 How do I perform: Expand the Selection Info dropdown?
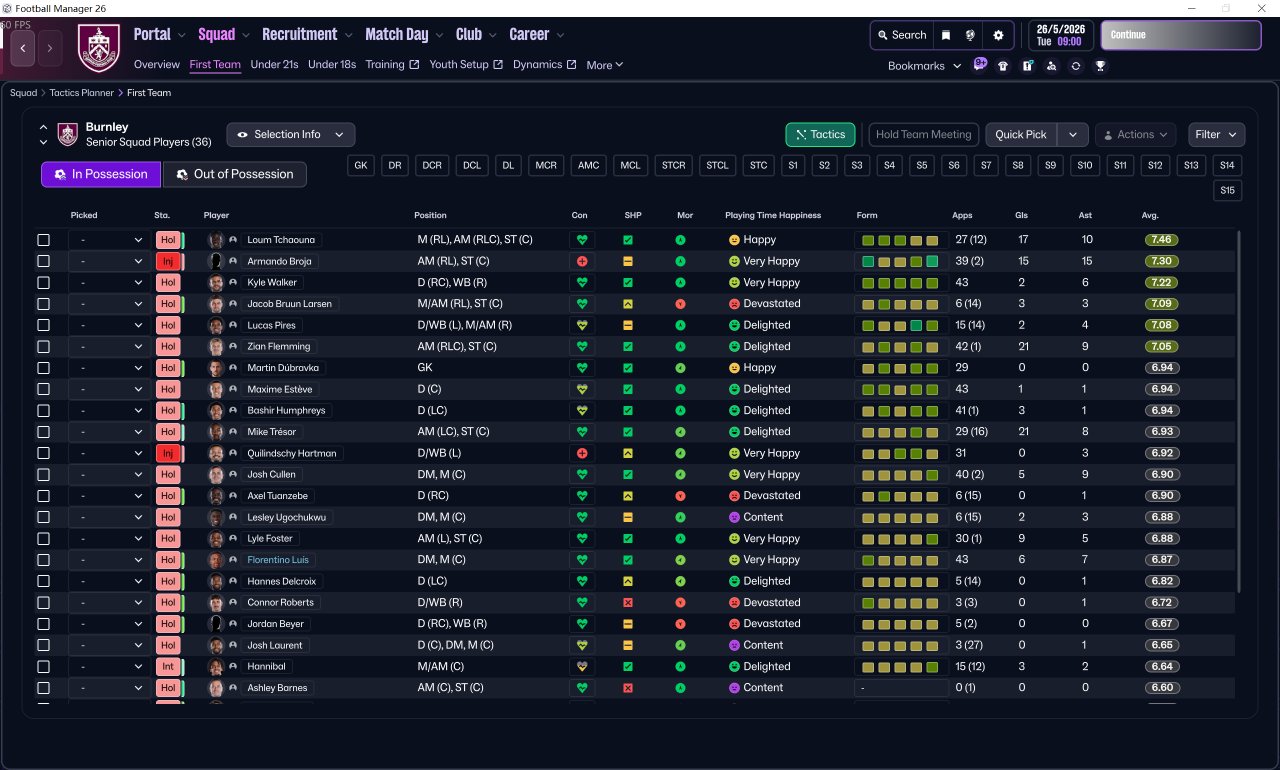[x=290, y=134]
